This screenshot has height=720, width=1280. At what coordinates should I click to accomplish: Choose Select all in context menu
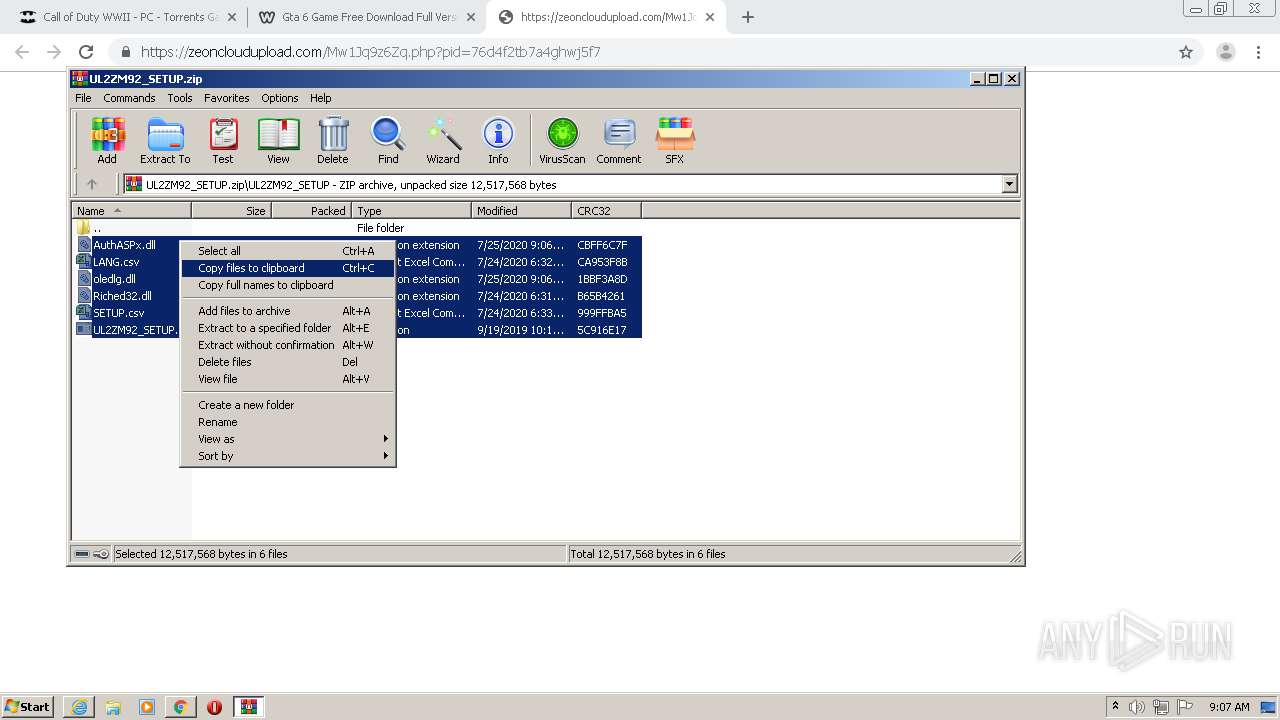[288, 251]
